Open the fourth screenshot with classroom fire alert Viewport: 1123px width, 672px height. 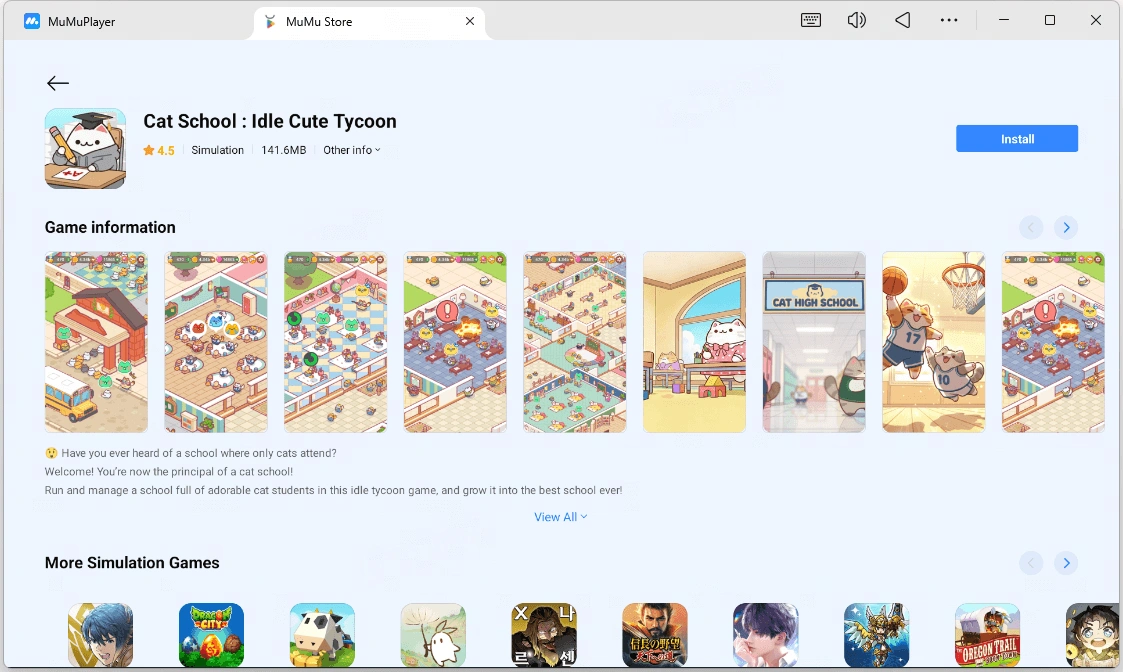point(456,342)
